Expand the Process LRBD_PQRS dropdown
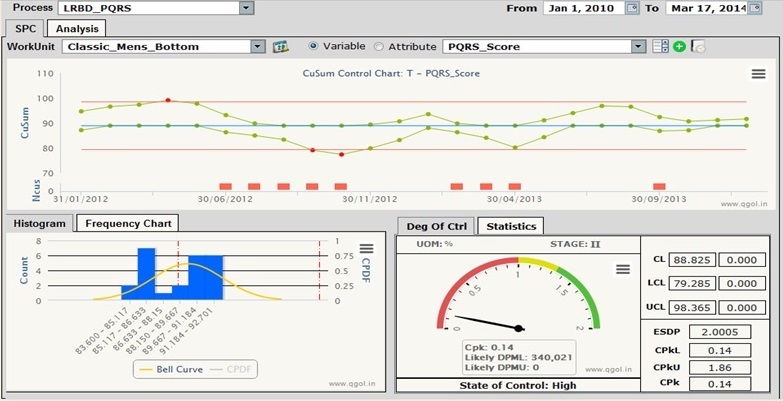Viewport: 783px width, 401px height. point(246,8)
